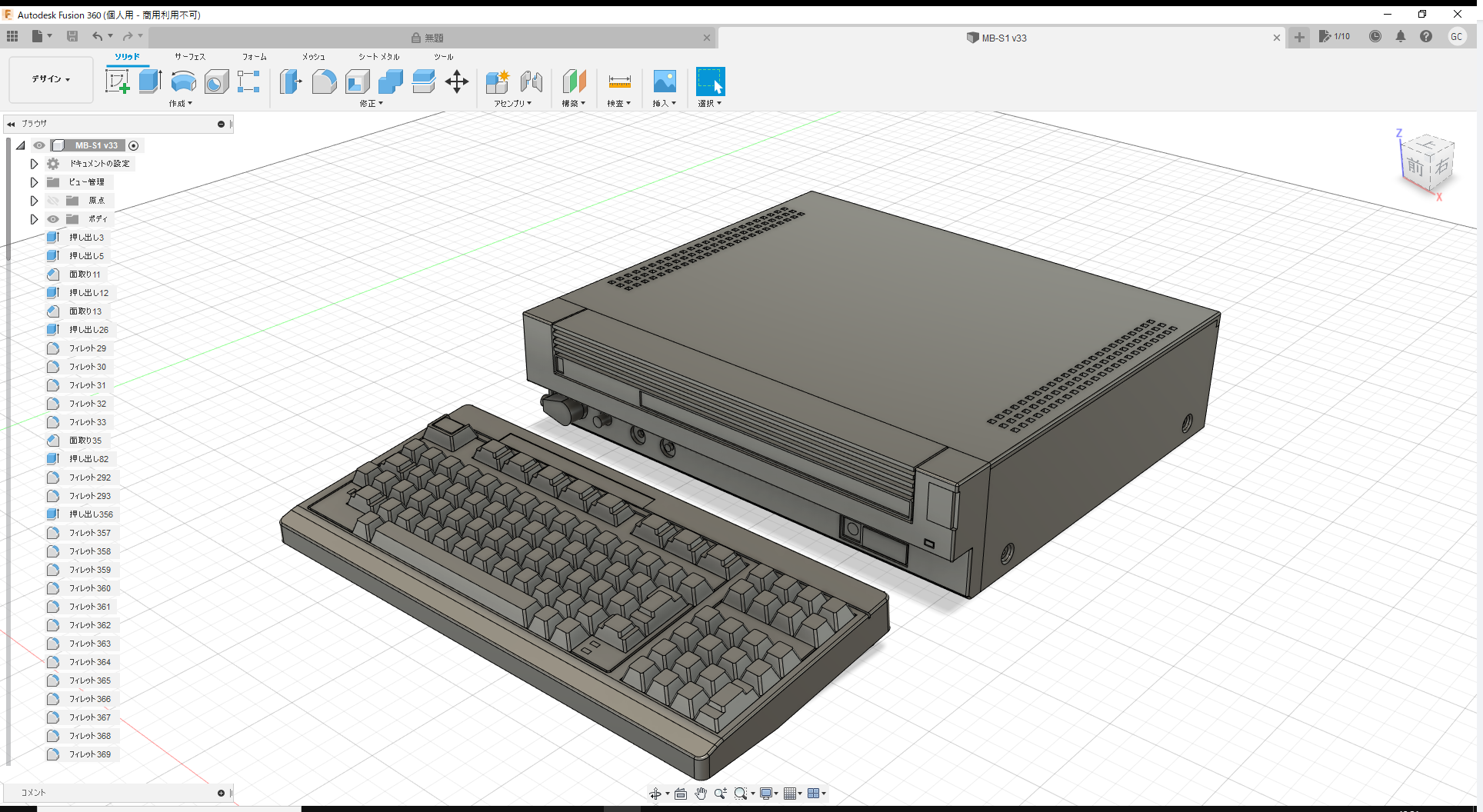Open the デザイン workspace dropdown

coord(49,79)
